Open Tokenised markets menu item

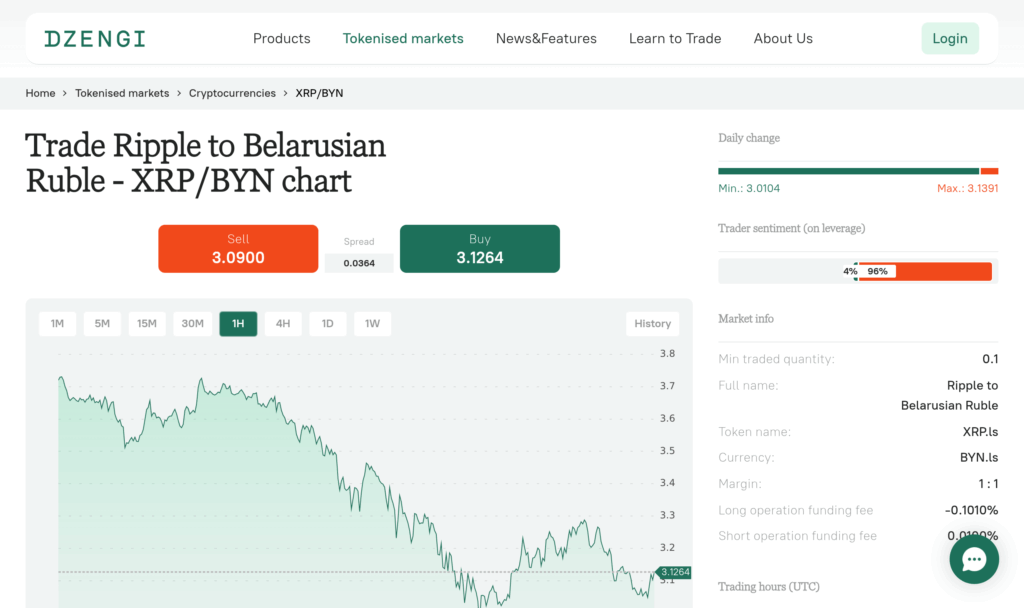coord(403,39)
